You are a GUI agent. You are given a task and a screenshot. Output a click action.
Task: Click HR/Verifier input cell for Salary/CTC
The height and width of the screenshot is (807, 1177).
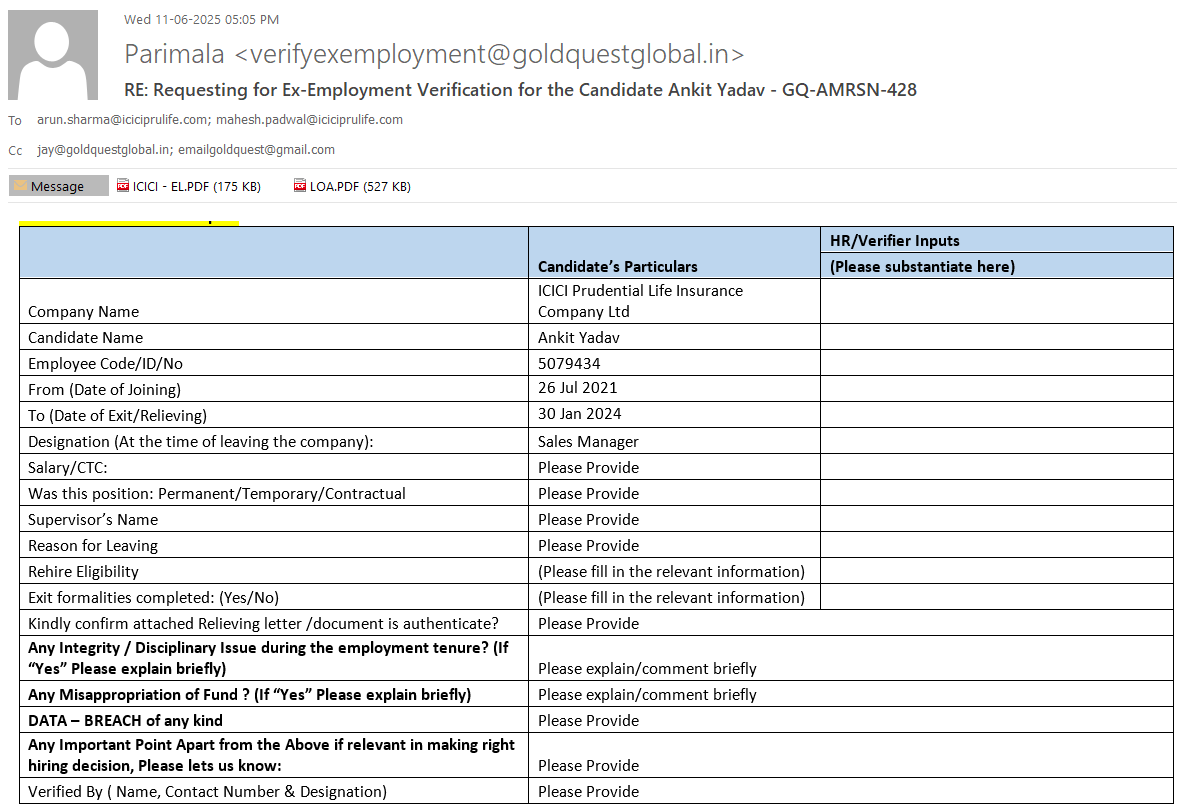[x=996, y=467]
